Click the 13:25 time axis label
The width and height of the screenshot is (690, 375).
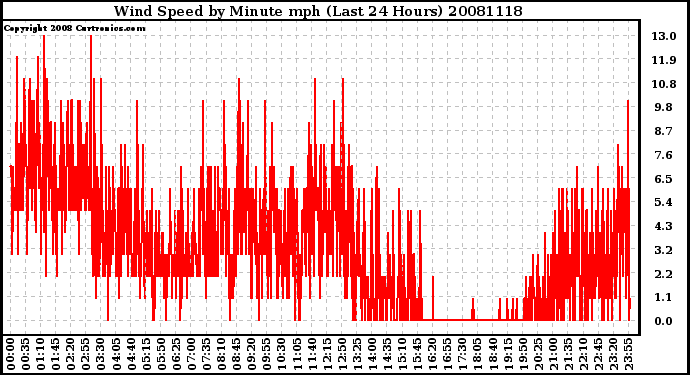coord(357,354)
